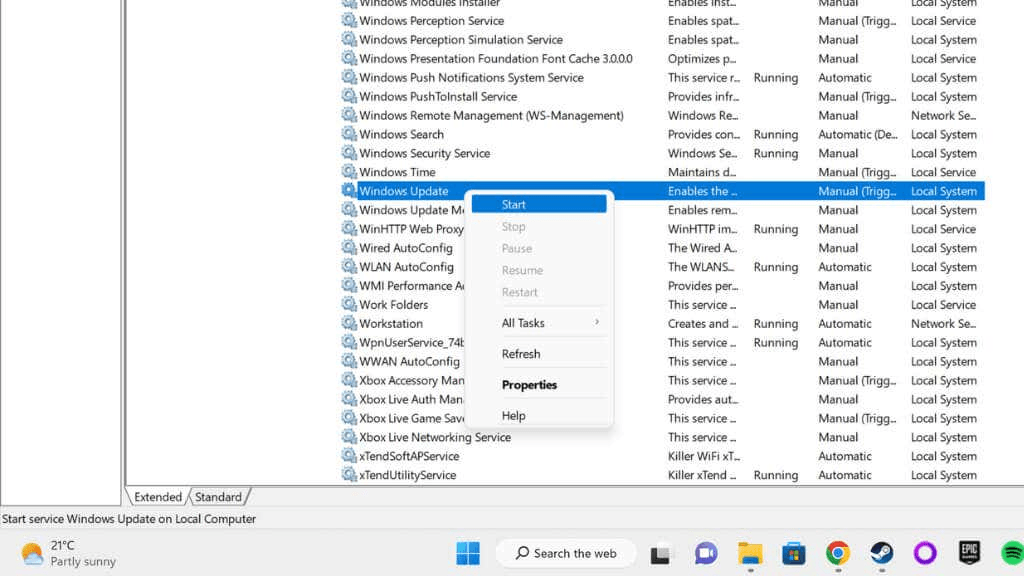Open the purple ring app on taskbar
Image resolution: width=1024 pixels, height=576 pixels.
click(x=925, y=553)
